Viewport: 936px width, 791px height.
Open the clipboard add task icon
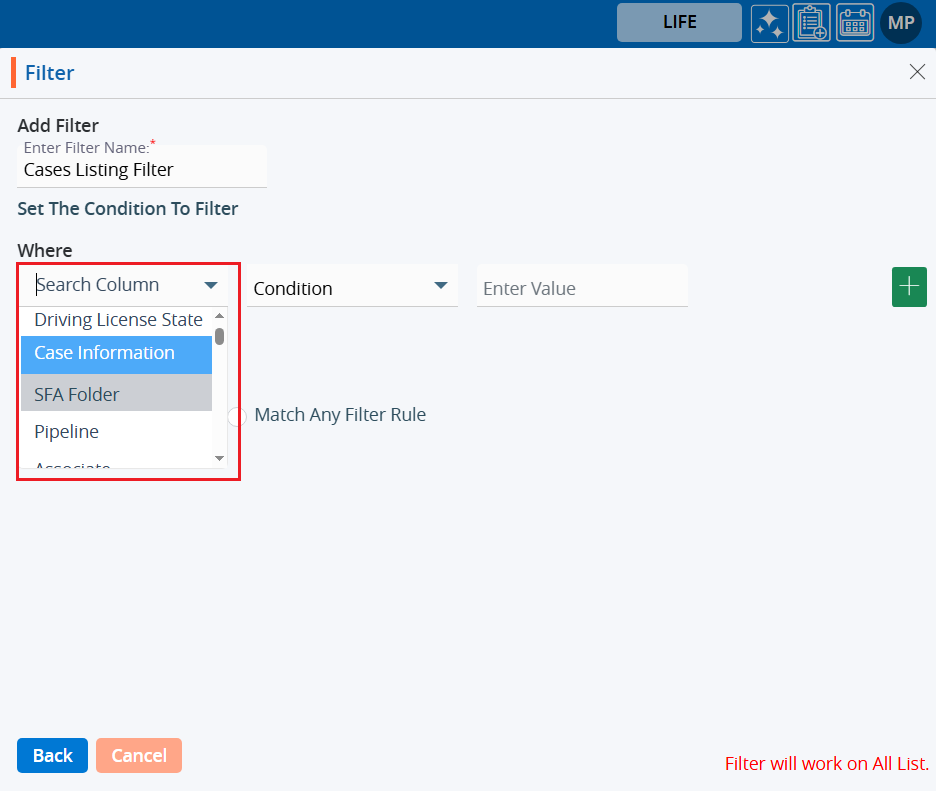coord(811,23)
